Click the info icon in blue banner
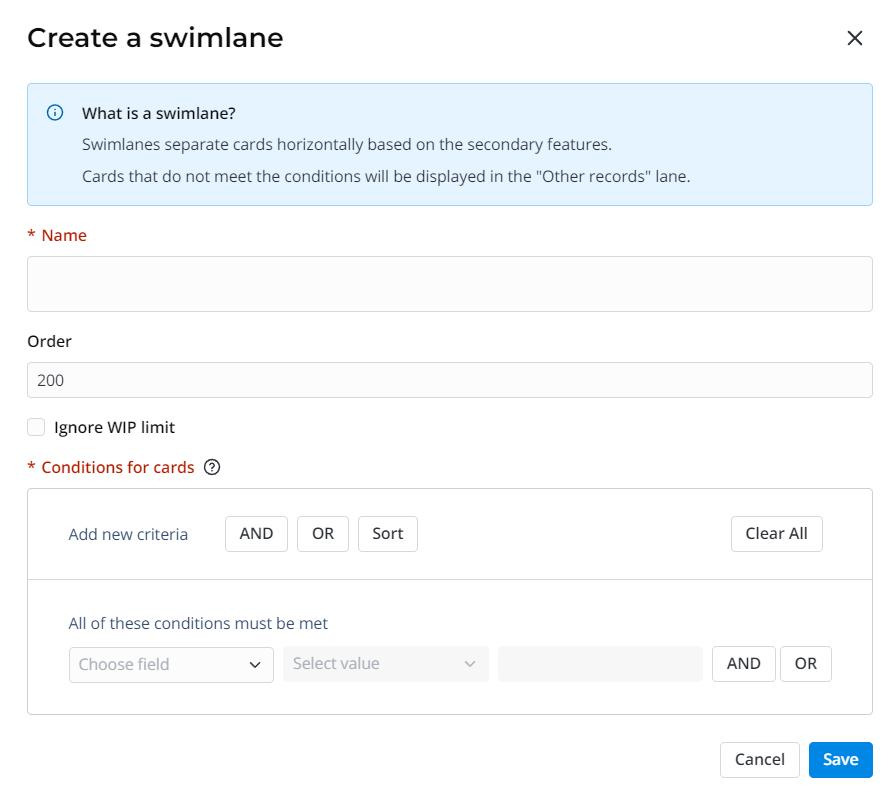The height and width of the screenshot is (801, 896). [x=56, y=113]
